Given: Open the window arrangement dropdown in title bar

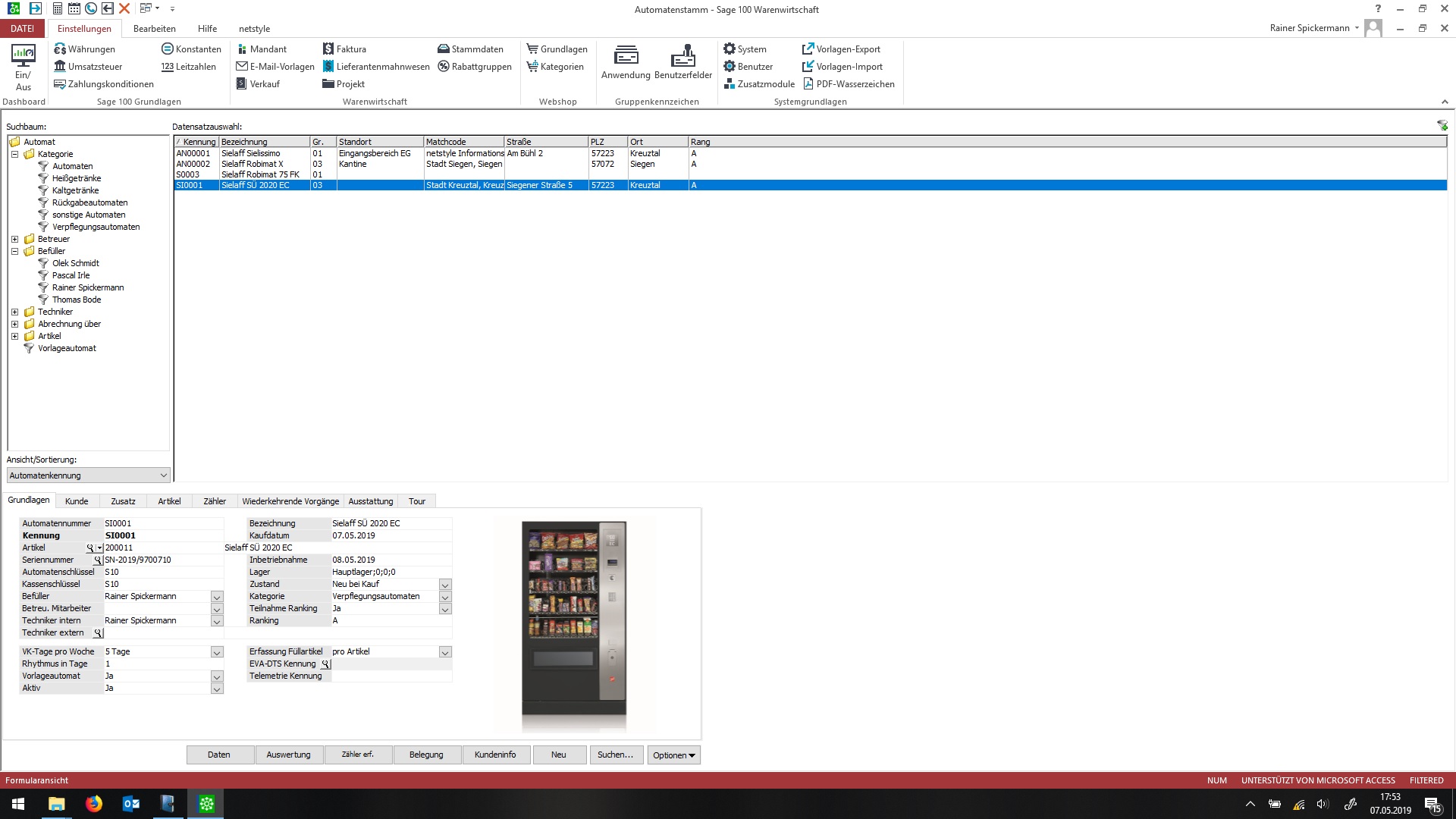Looking at the screenshot, I should (149, 8).
